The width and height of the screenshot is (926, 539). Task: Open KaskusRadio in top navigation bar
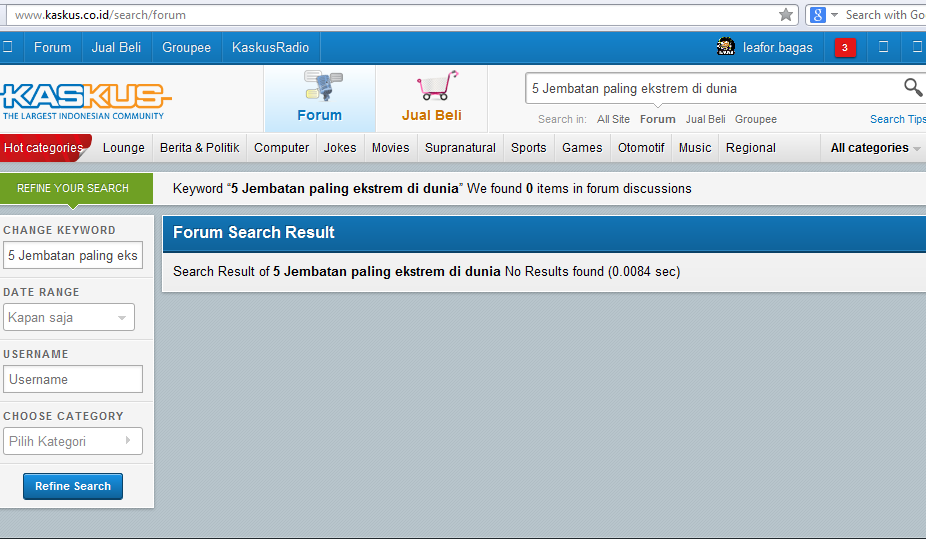270,47
